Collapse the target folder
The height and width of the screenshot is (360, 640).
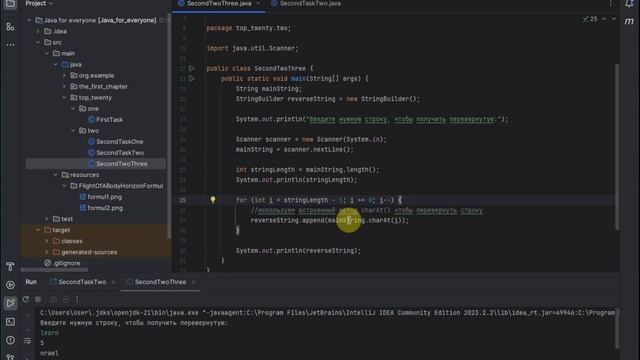pyautogui.click(x=38, y=230)
